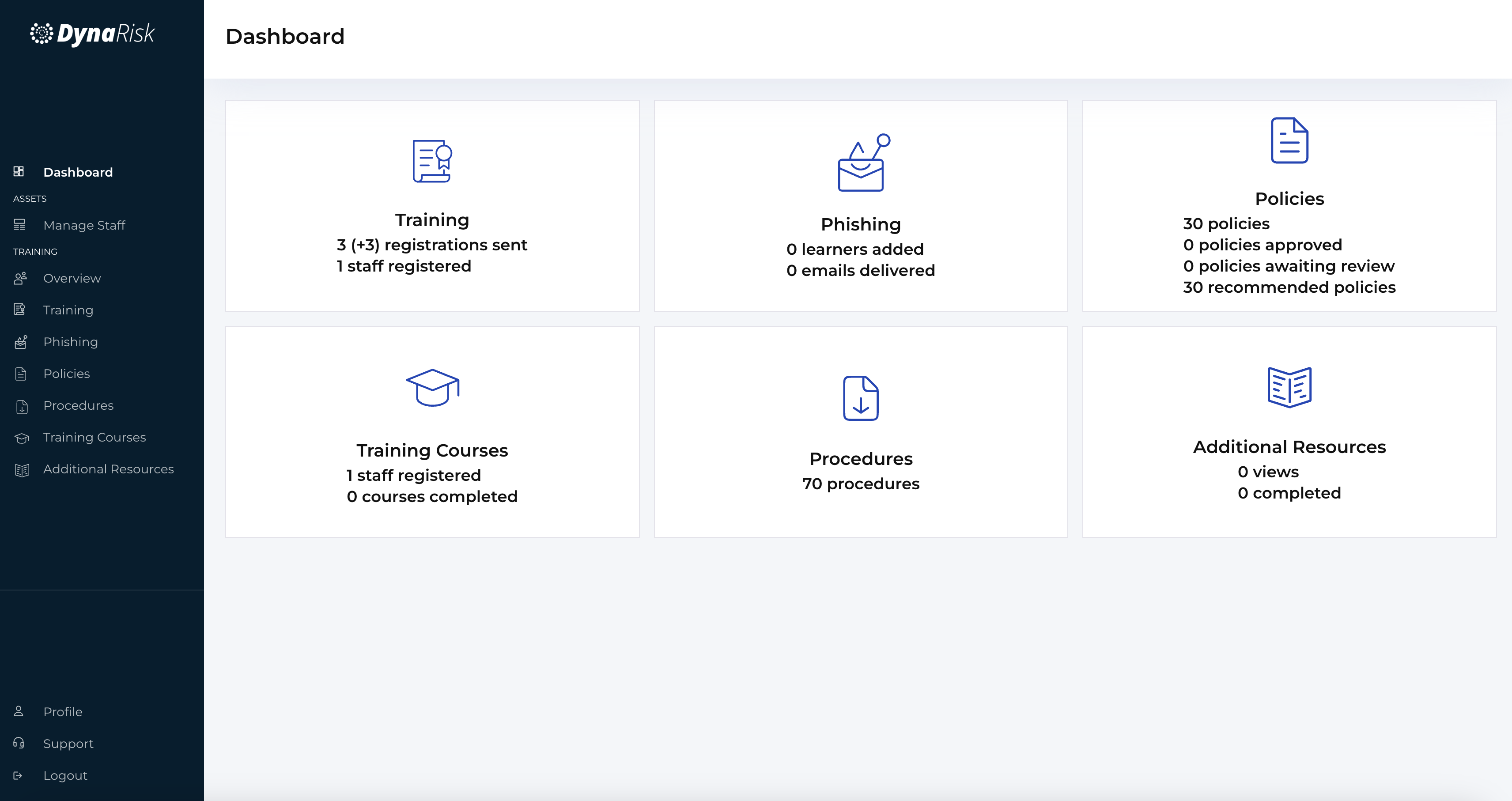Go to Overview in training menu
This screenshot has width=1512, height=801.
point(72,278)
